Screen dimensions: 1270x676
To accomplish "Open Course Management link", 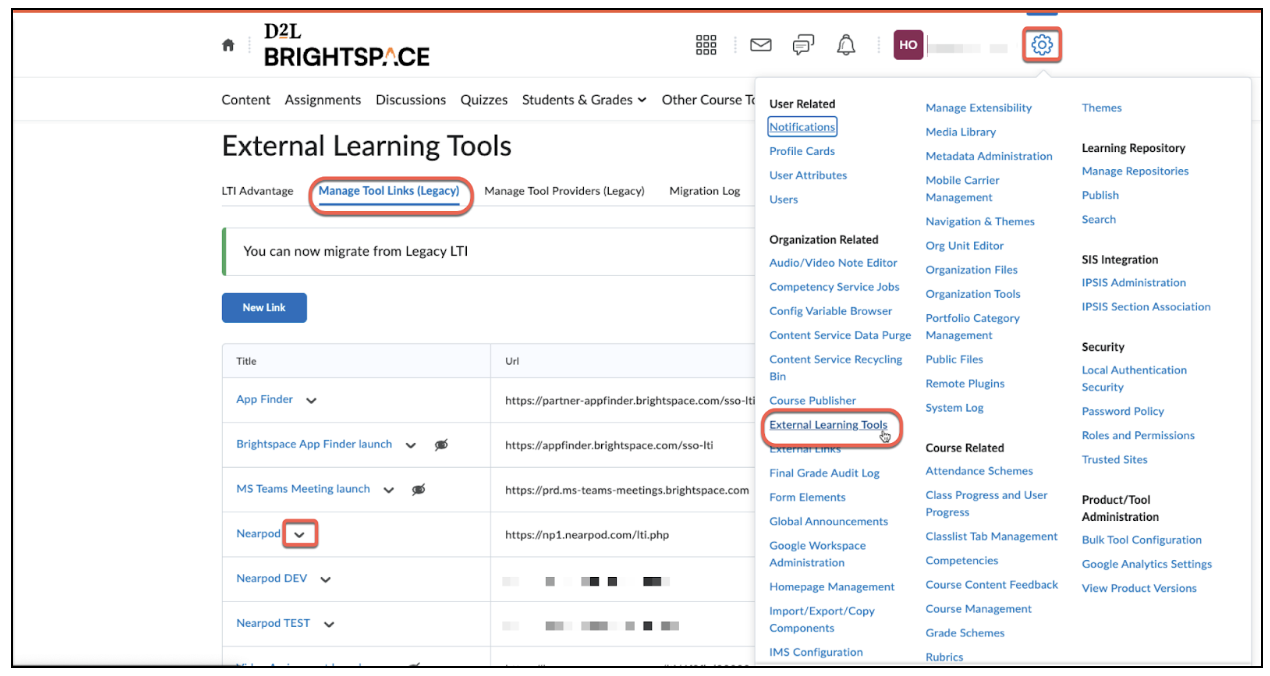I will (x=978, y=609).
